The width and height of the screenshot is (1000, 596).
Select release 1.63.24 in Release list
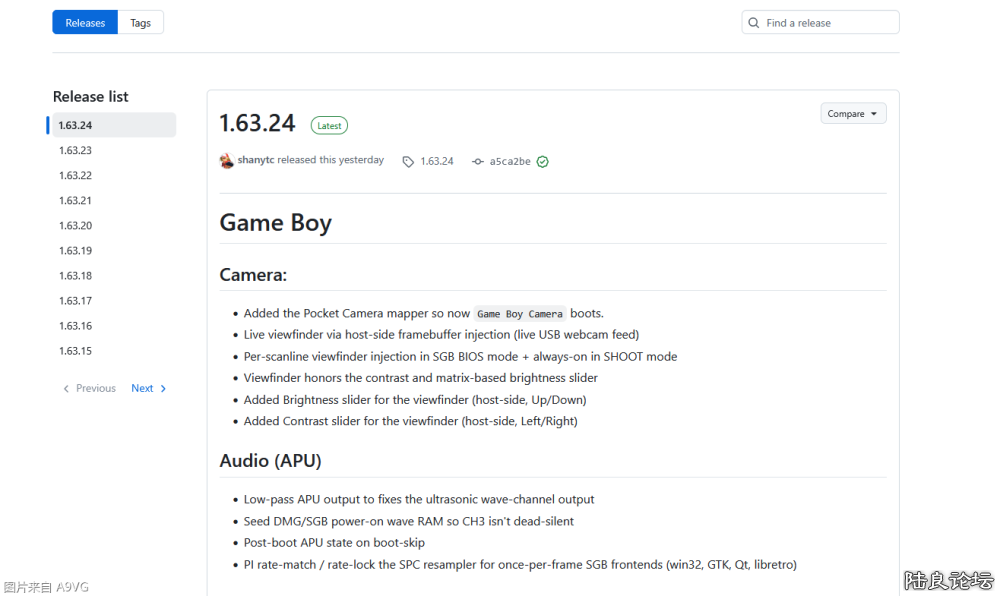(x=114, y=125)
